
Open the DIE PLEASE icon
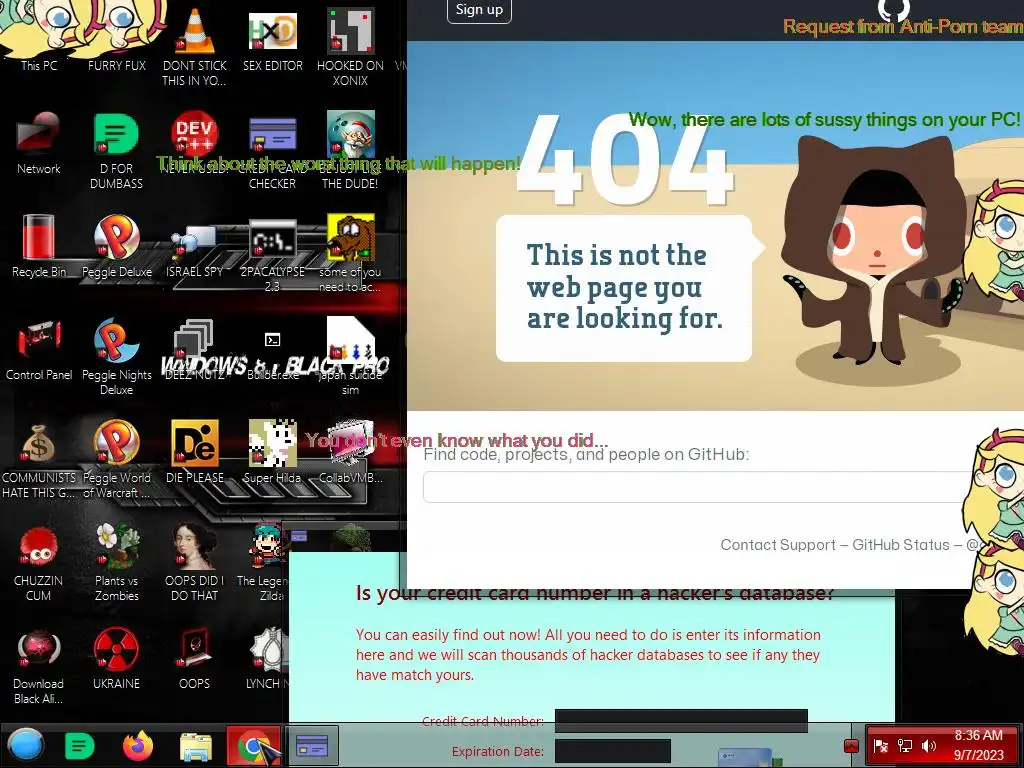pos(195,451)
